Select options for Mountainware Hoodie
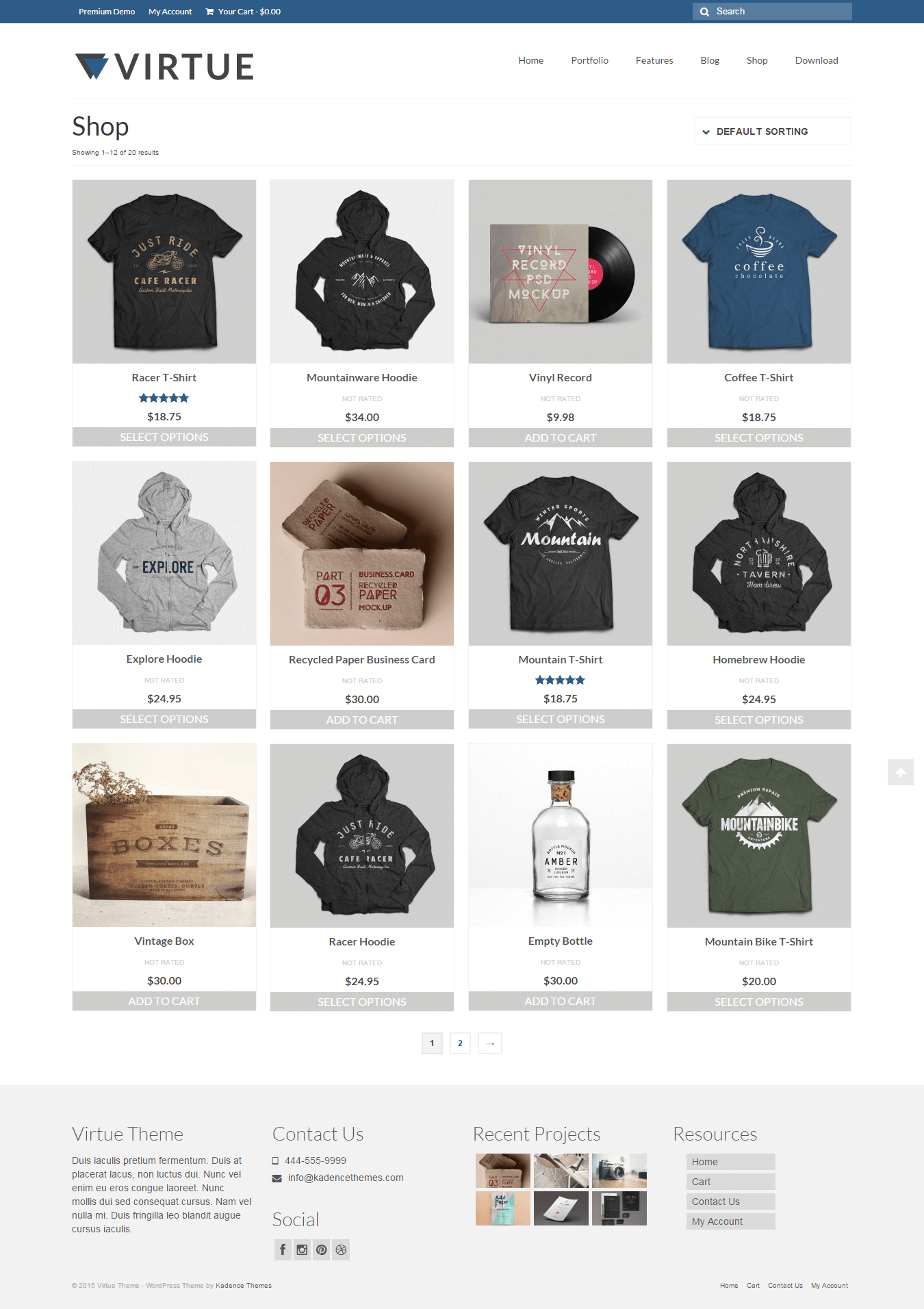This screenshot has height=1309, width=924. coord(362,437)
